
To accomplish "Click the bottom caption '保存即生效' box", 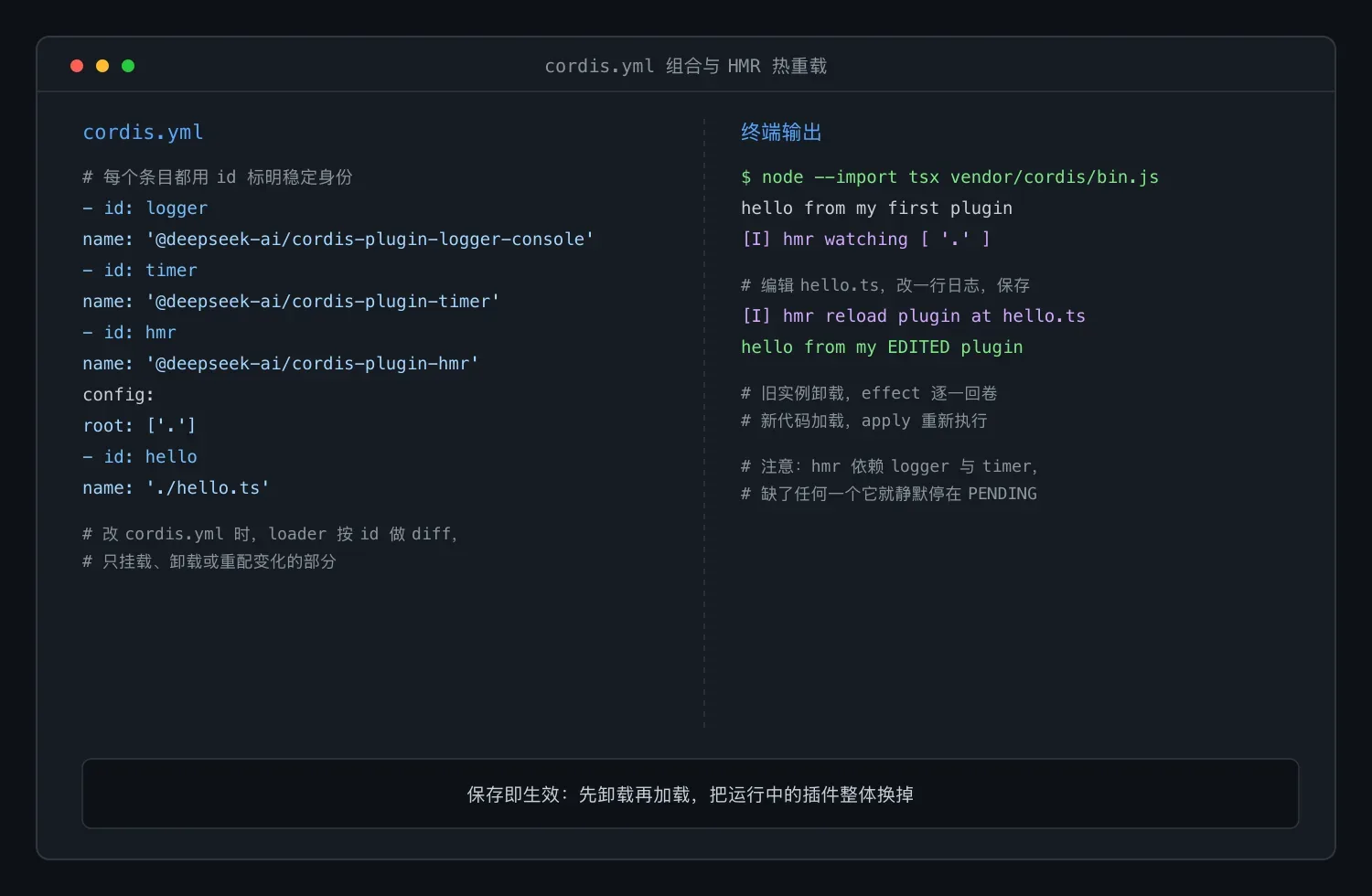I will coord(691,794).
